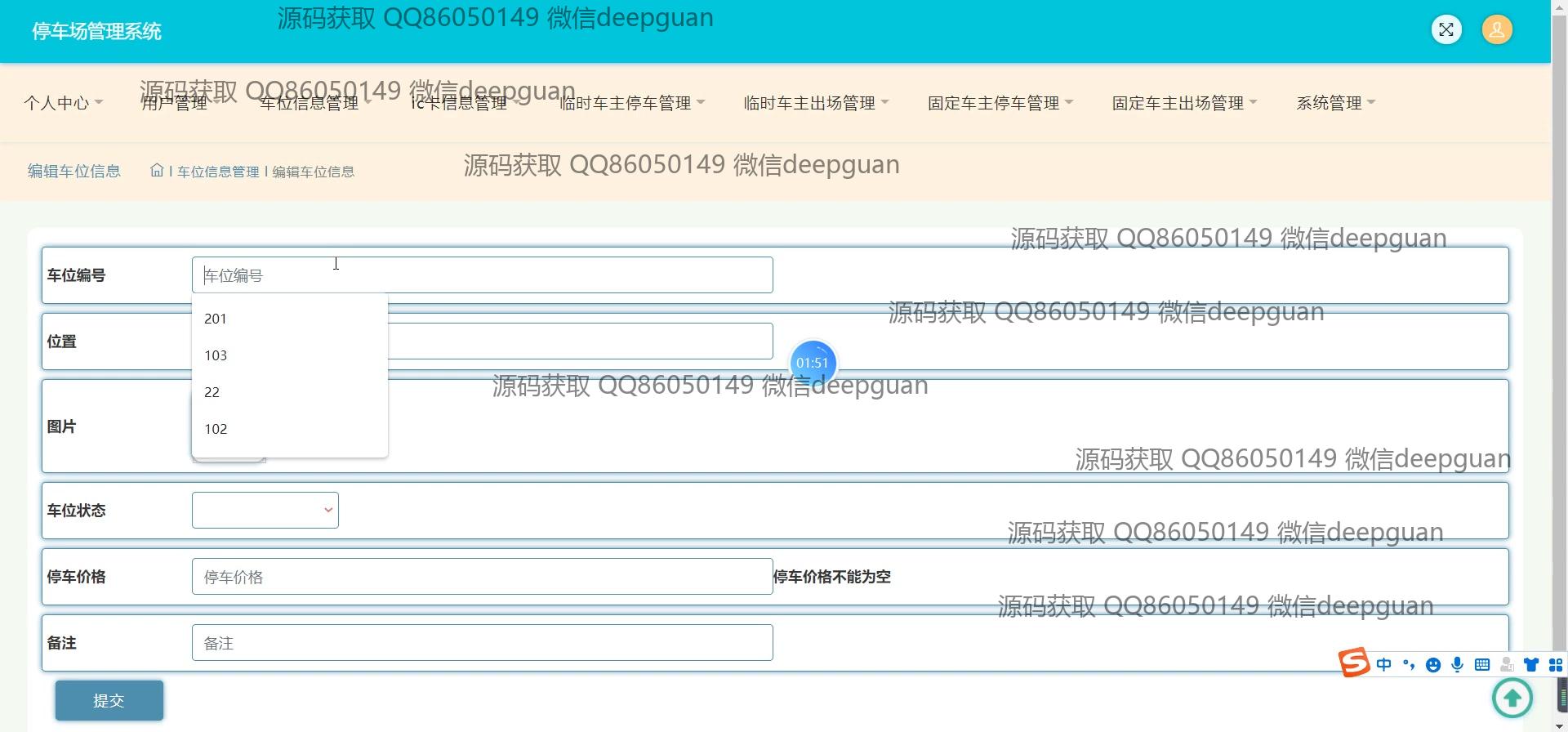Open the 固定车主停车管理 menu
This screenshot has width=1568, height=732.
coord(1000,103)
